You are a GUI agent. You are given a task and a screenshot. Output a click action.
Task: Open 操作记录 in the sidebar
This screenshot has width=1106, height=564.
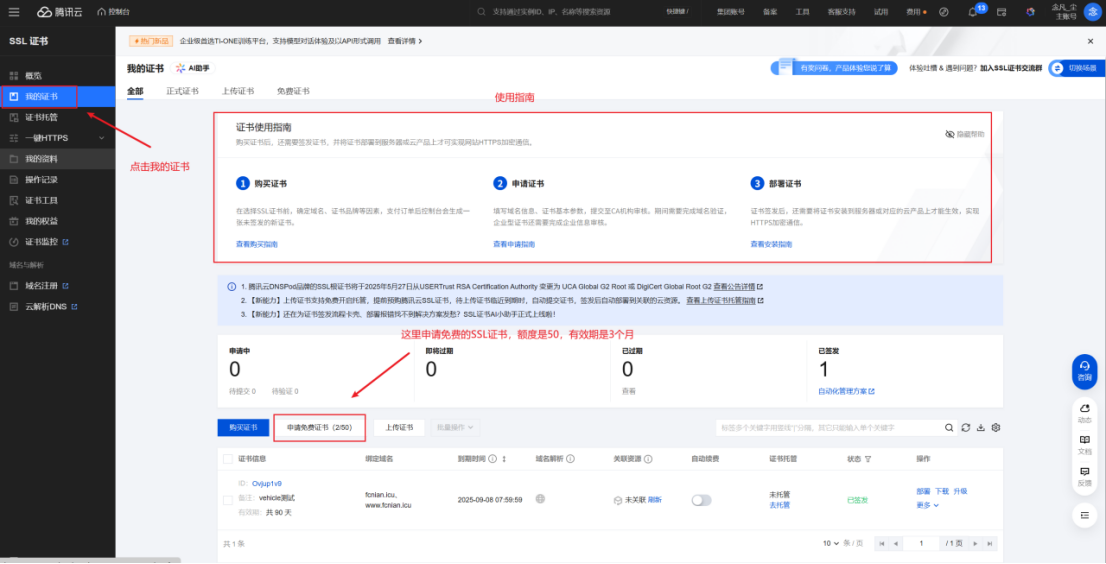[58, 179]
